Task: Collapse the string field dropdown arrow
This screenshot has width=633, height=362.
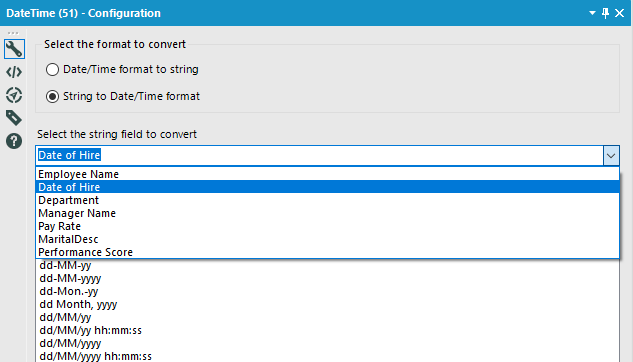Action: point(611,155)
